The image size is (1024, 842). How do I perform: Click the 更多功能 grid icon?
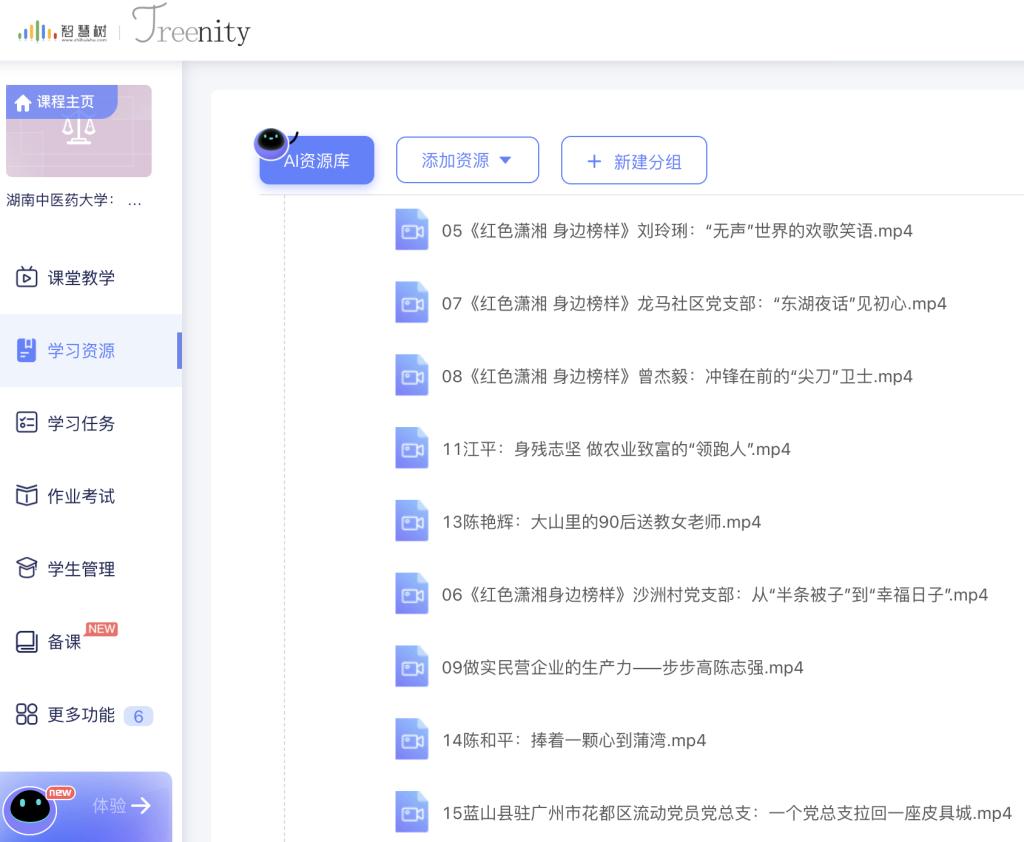coord(27,715)
